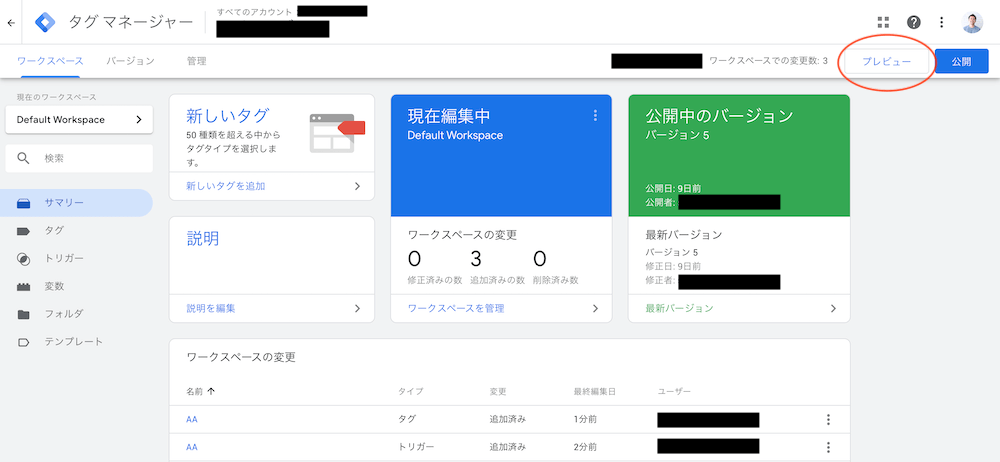Switch to the バージョン tab
This screenshot has height=462, width=1000.
point(130,61)
